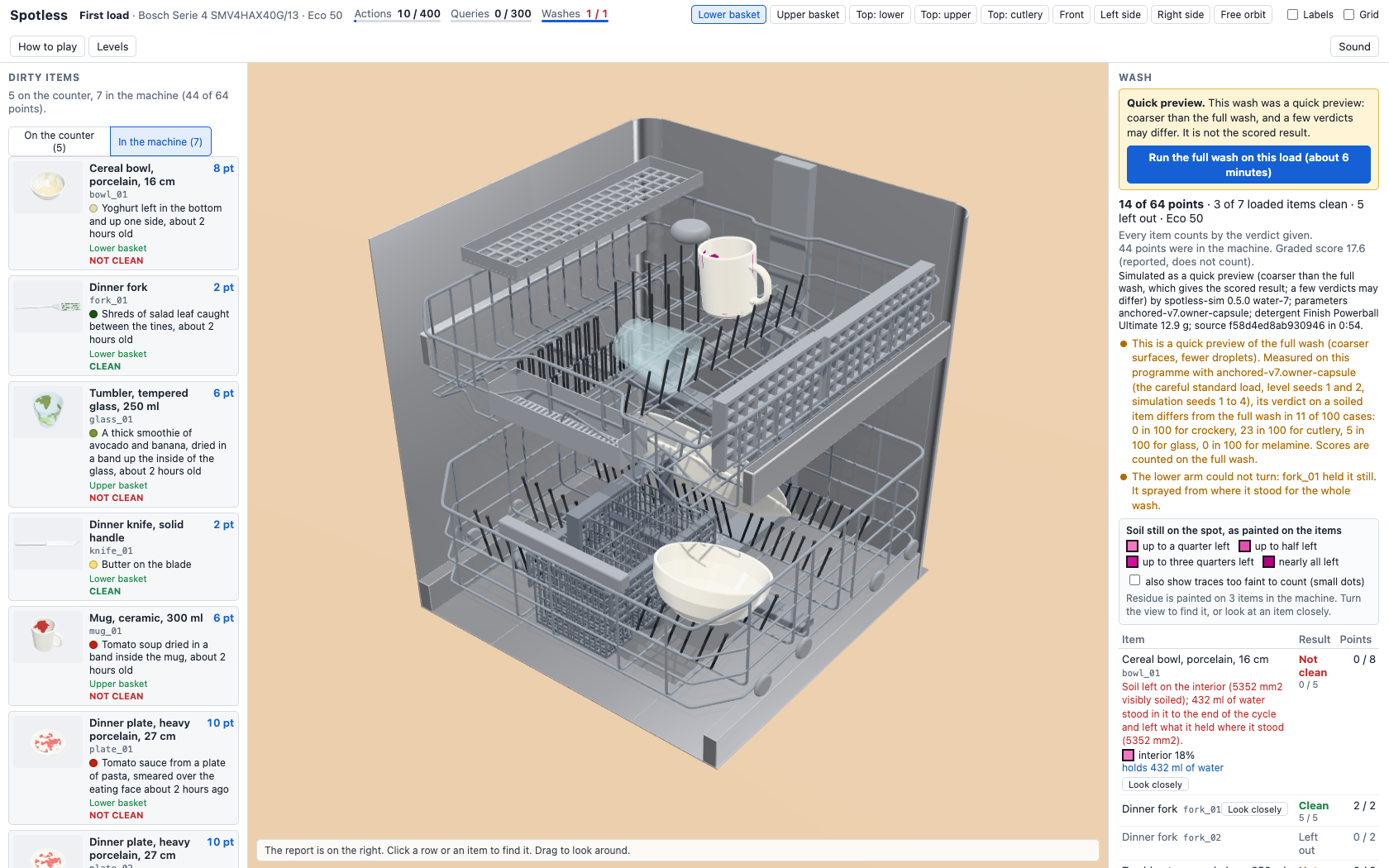Select the dinner plate thumbnail image
The width and height of the screenshot is (1389, 868).
(48, 742)
